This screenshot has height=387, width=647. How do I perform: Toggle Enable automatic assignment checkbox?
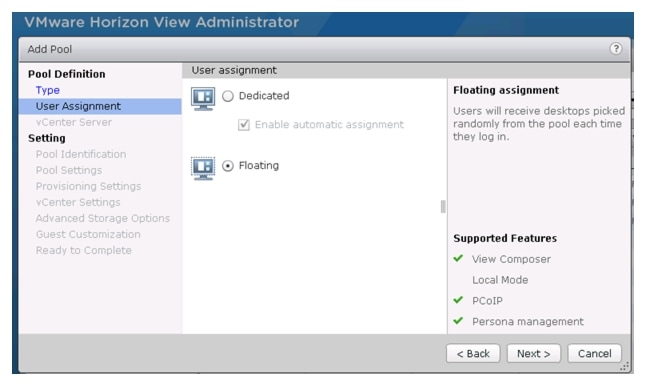click(244, 125)
